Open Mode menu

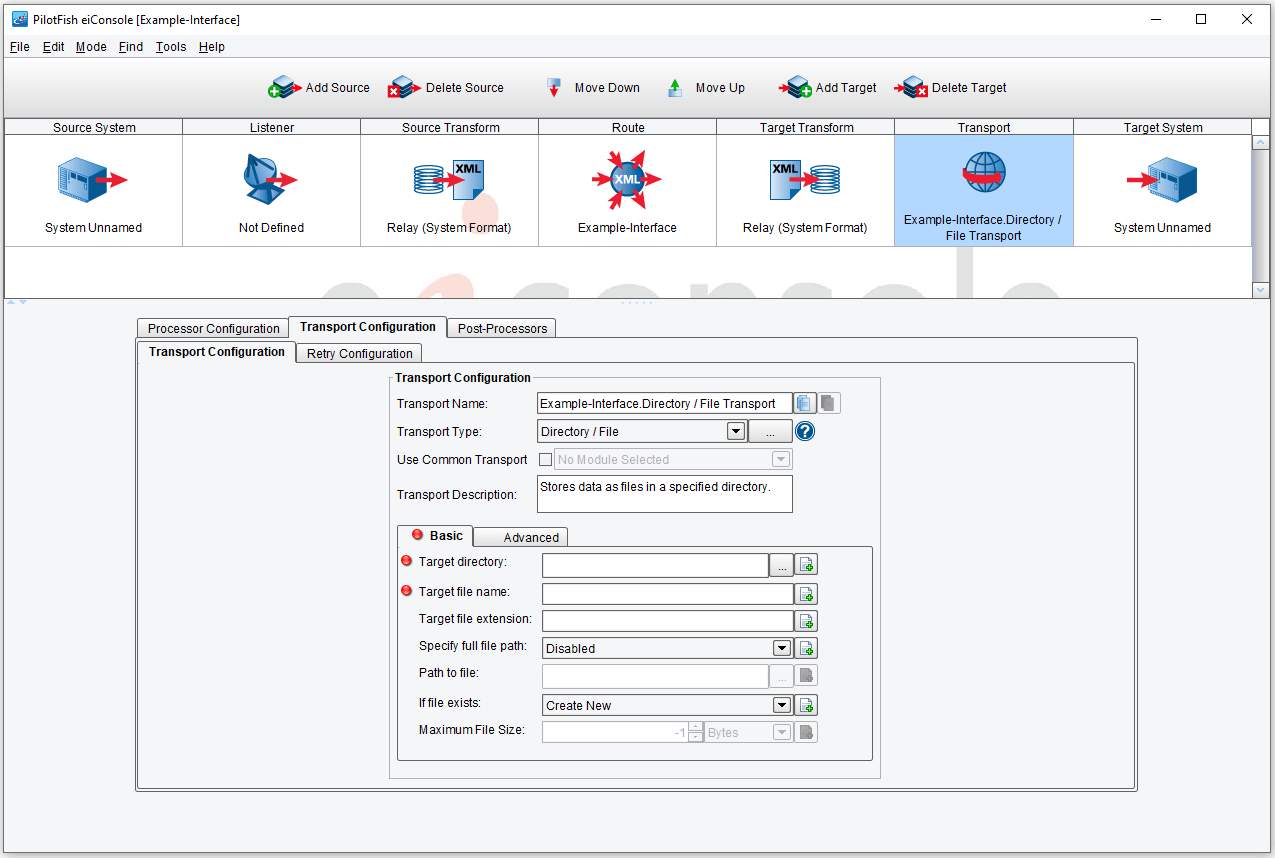91,47
